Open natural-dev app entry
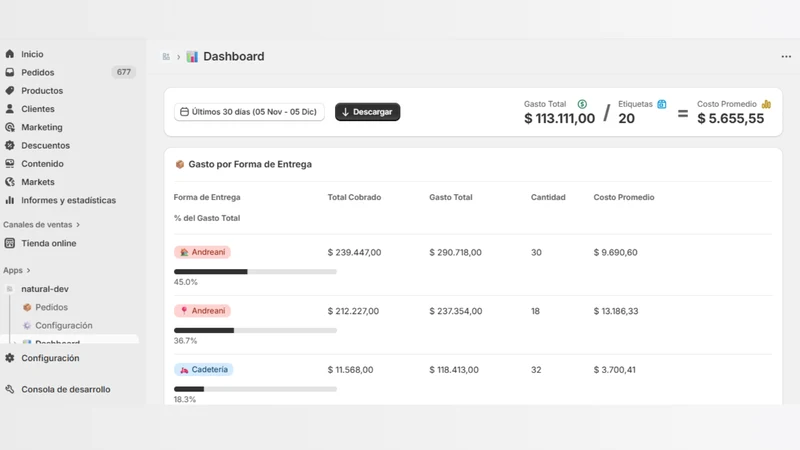Viewport: 800px width, 450px height. coord(45,289)
